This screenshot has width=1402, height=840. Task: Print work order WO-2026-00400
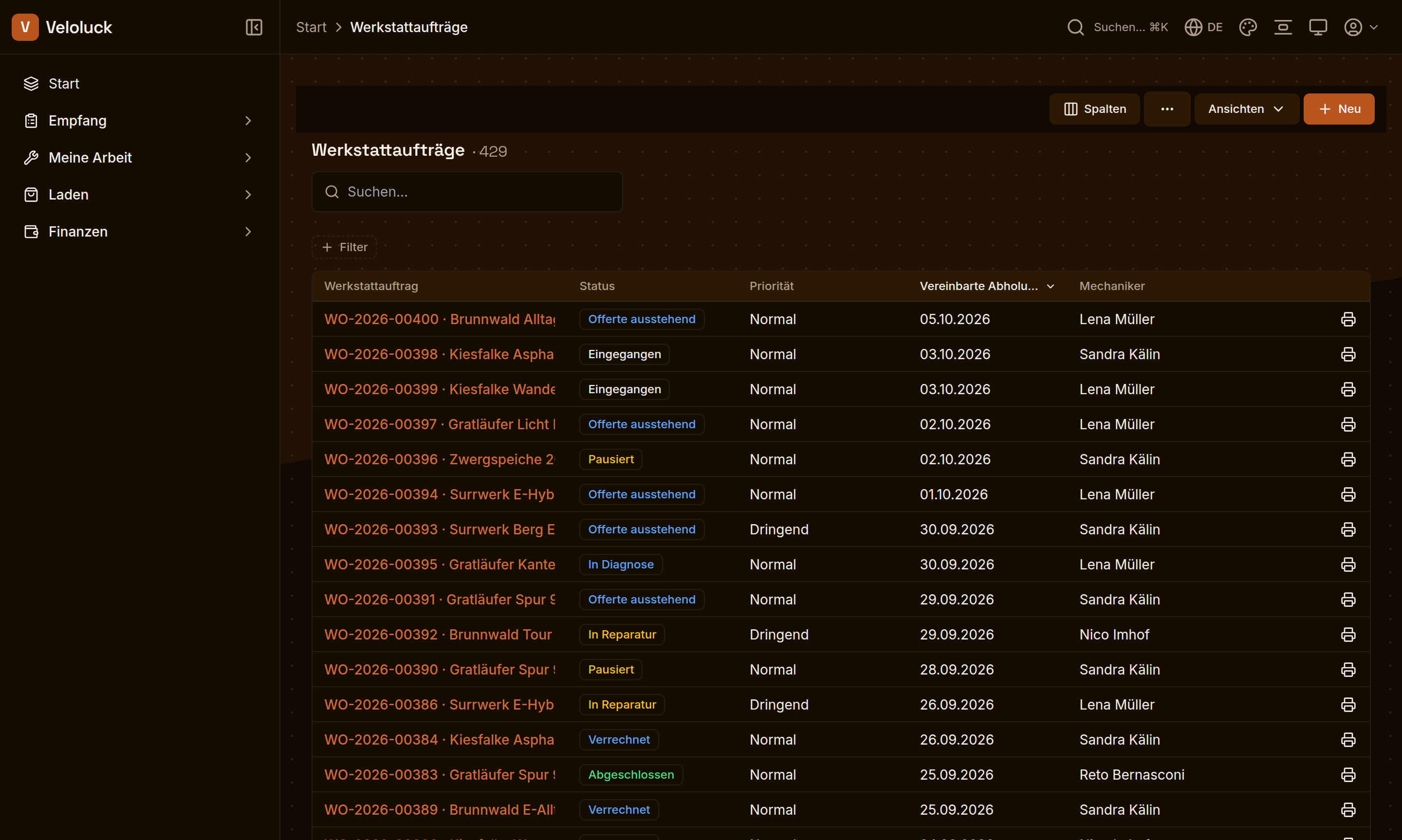click(1347, 319)
